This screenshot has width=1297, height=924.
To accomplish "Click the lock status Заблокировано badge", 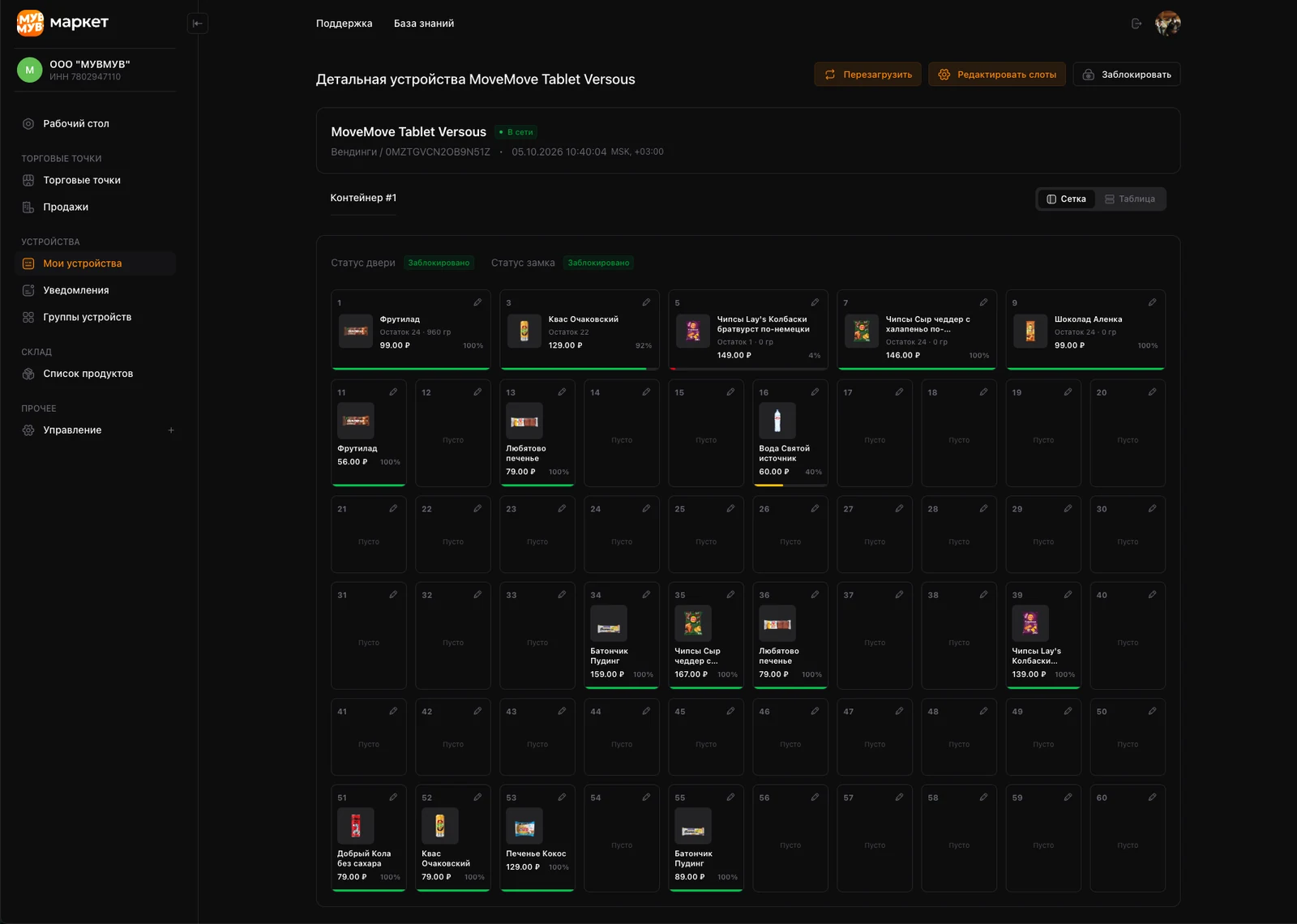I will pos(598,263).
